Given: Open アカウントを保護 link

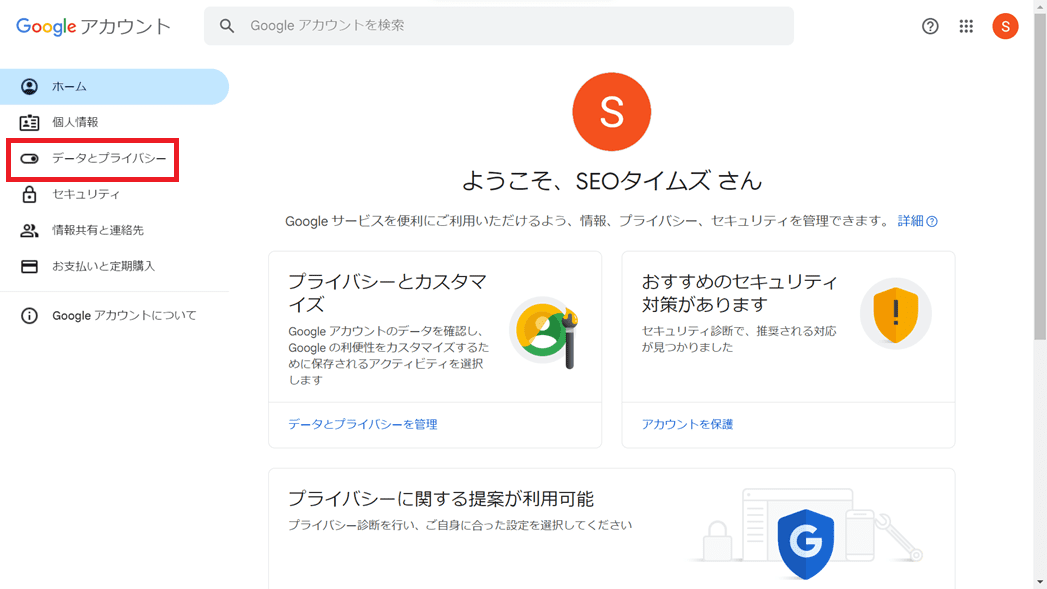Looking at the screenshot, I should tap(687, 424).
